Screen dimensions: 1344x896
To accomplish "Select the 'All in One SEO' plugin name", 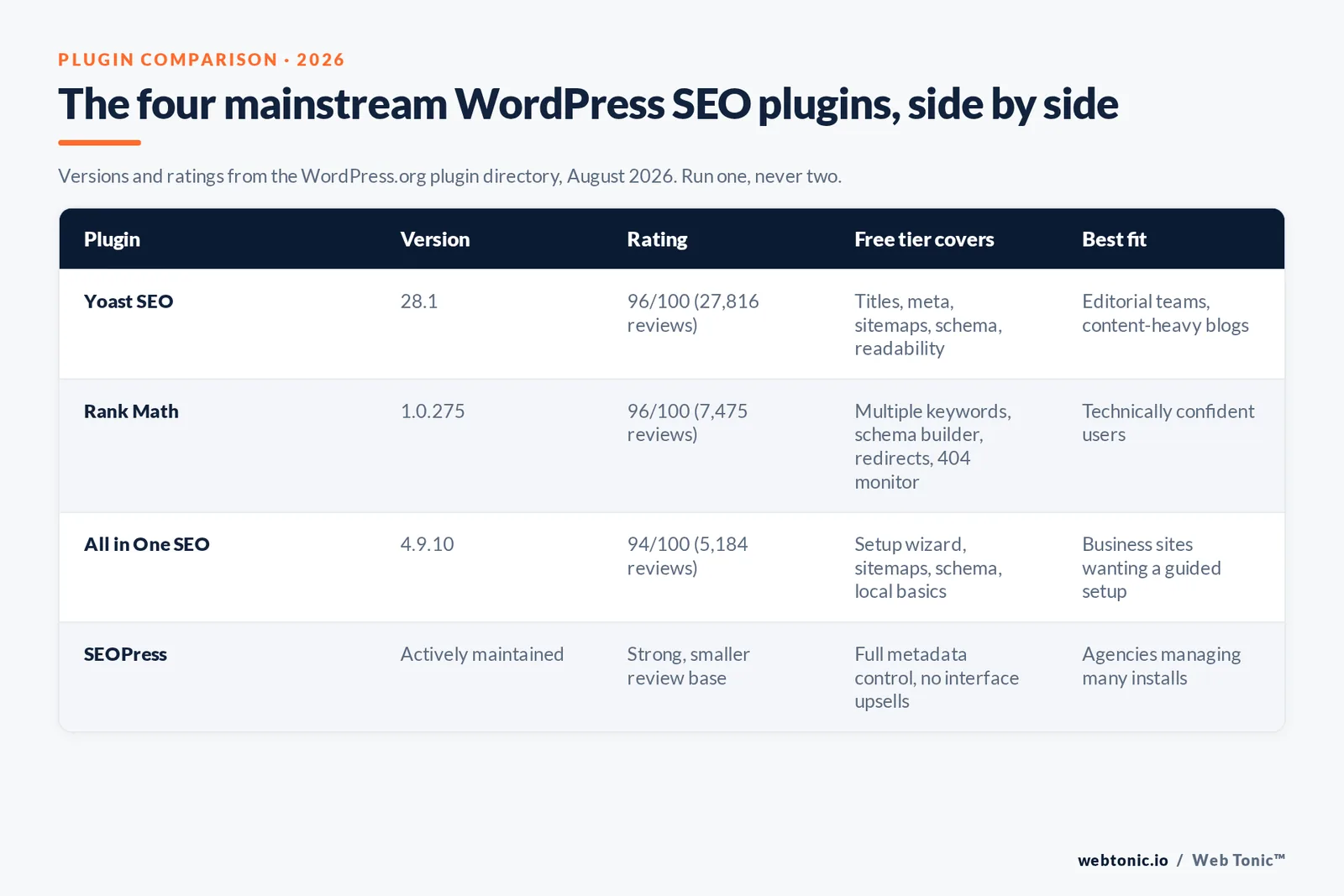I will [x=147, y=544].
